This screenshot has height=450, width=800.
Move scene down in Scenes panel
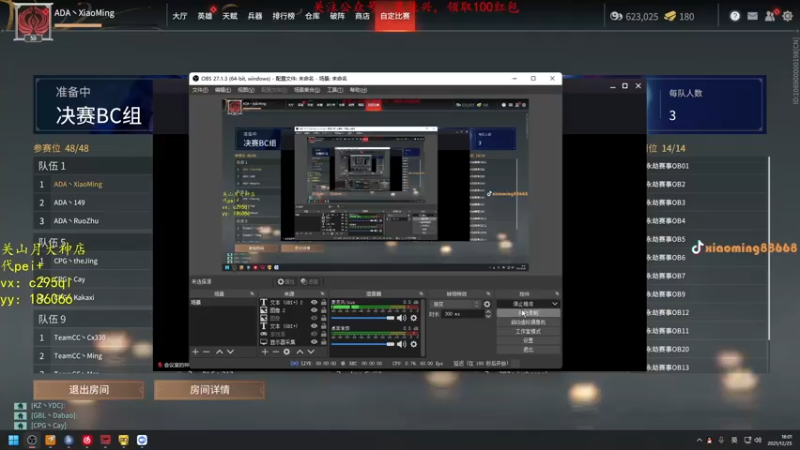pos(231,352)
